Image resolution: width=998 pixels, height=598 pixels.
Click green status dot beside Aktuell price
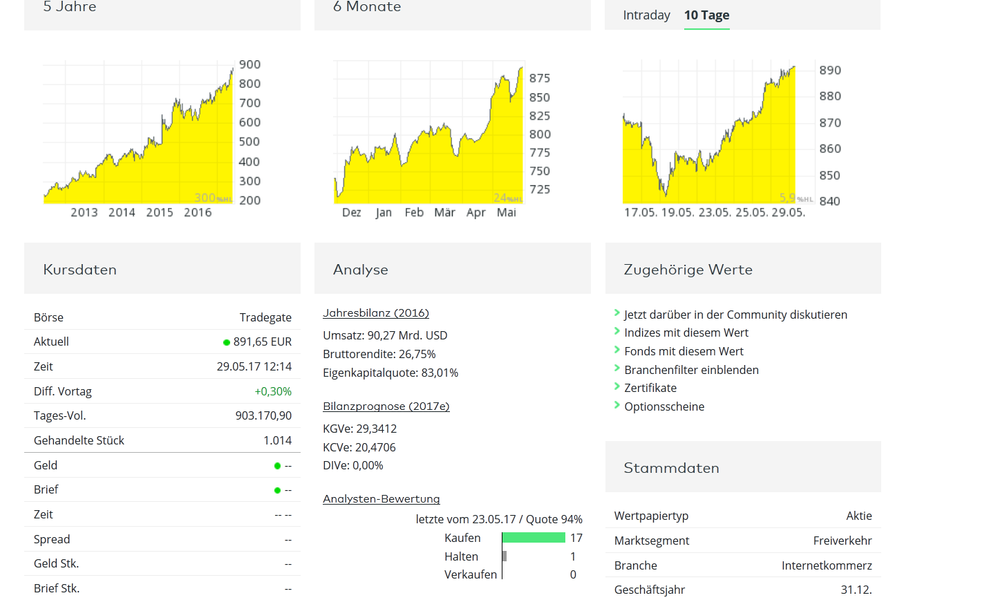click(227, 342)
